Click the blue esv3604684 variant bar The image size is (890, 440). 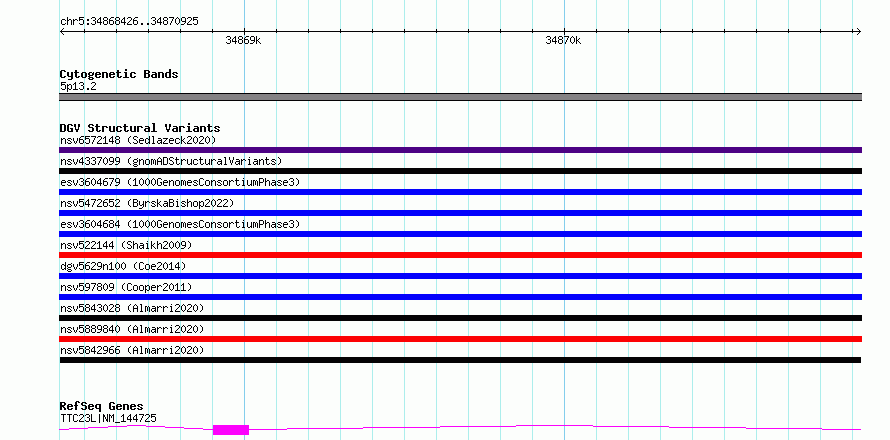[460, 234]
